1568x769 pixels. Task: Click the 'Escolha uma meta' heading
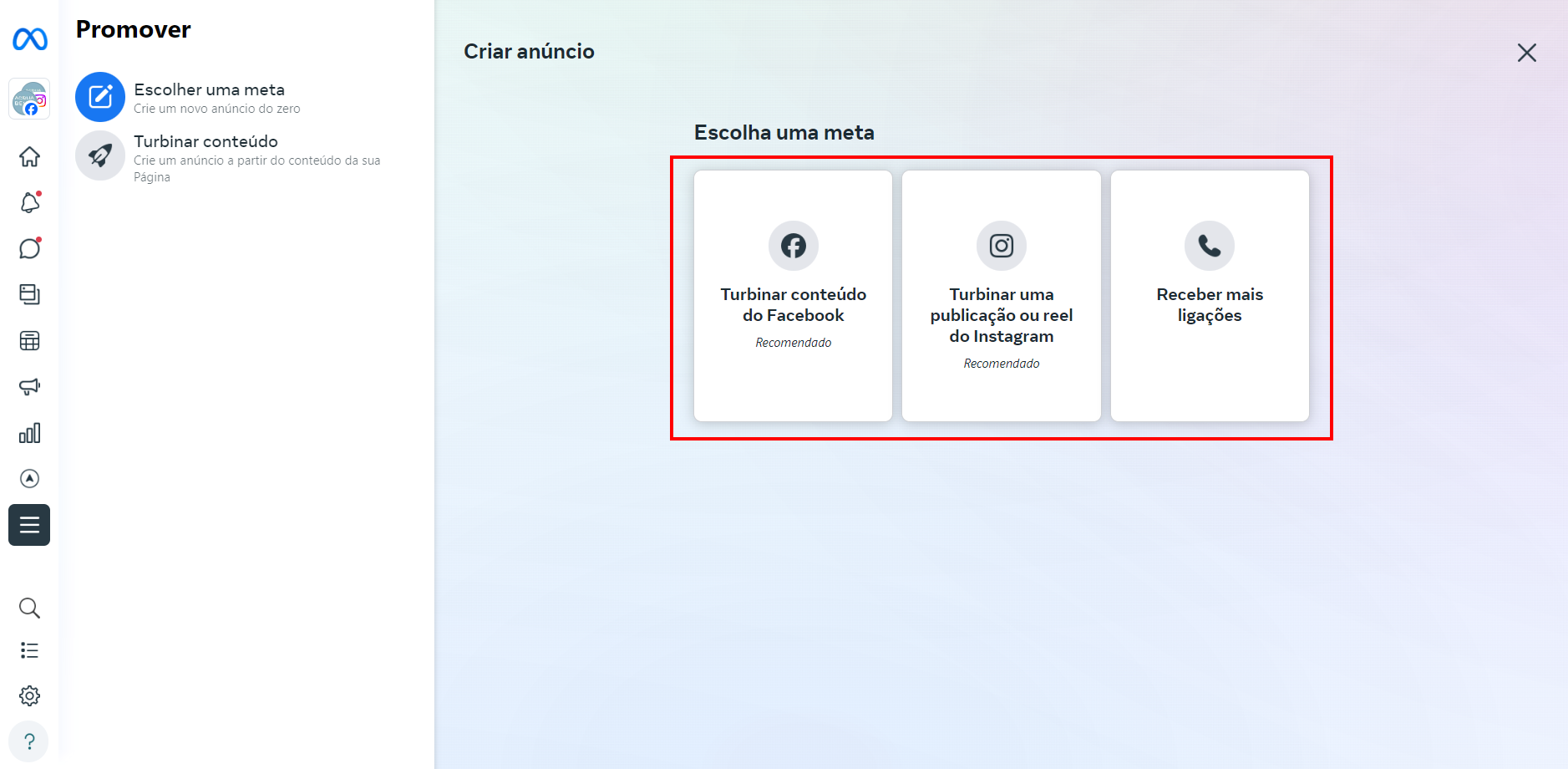point(784,132)
